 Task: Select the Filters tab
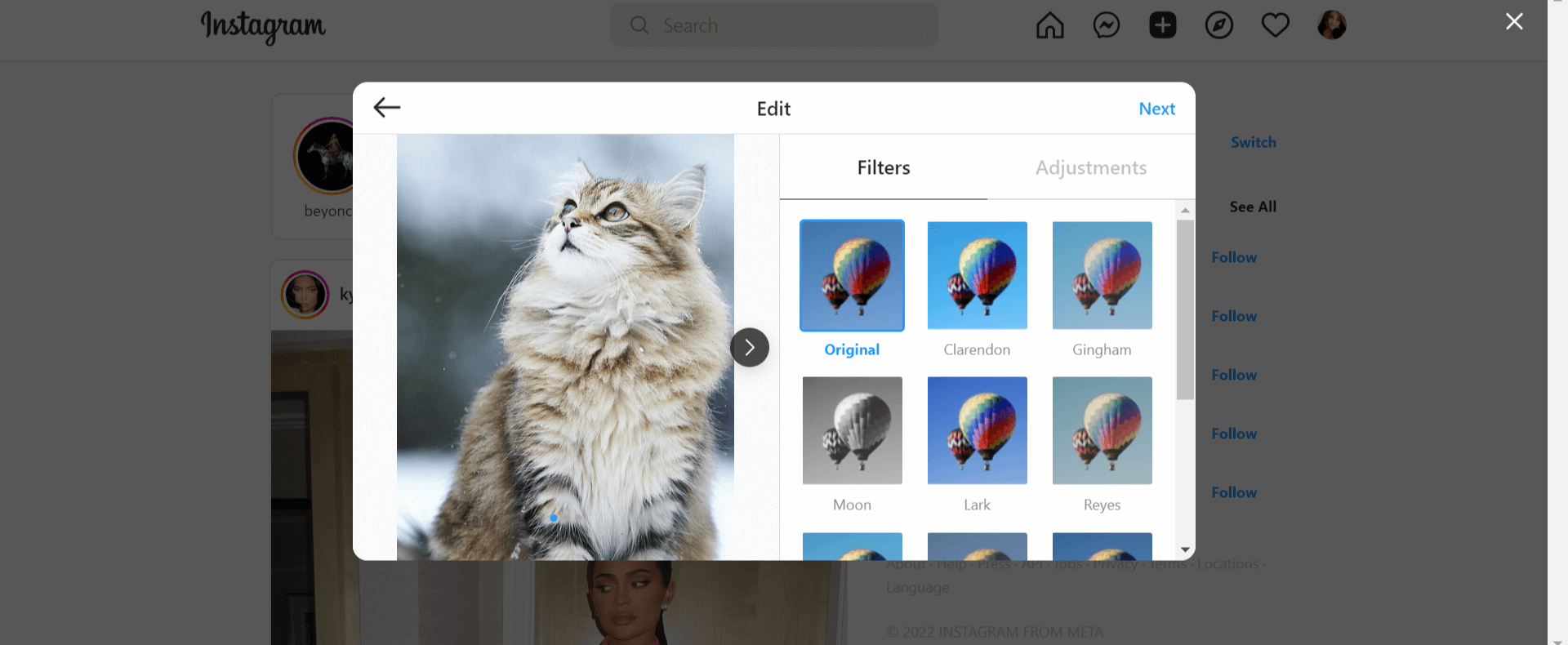coord(884,167)
